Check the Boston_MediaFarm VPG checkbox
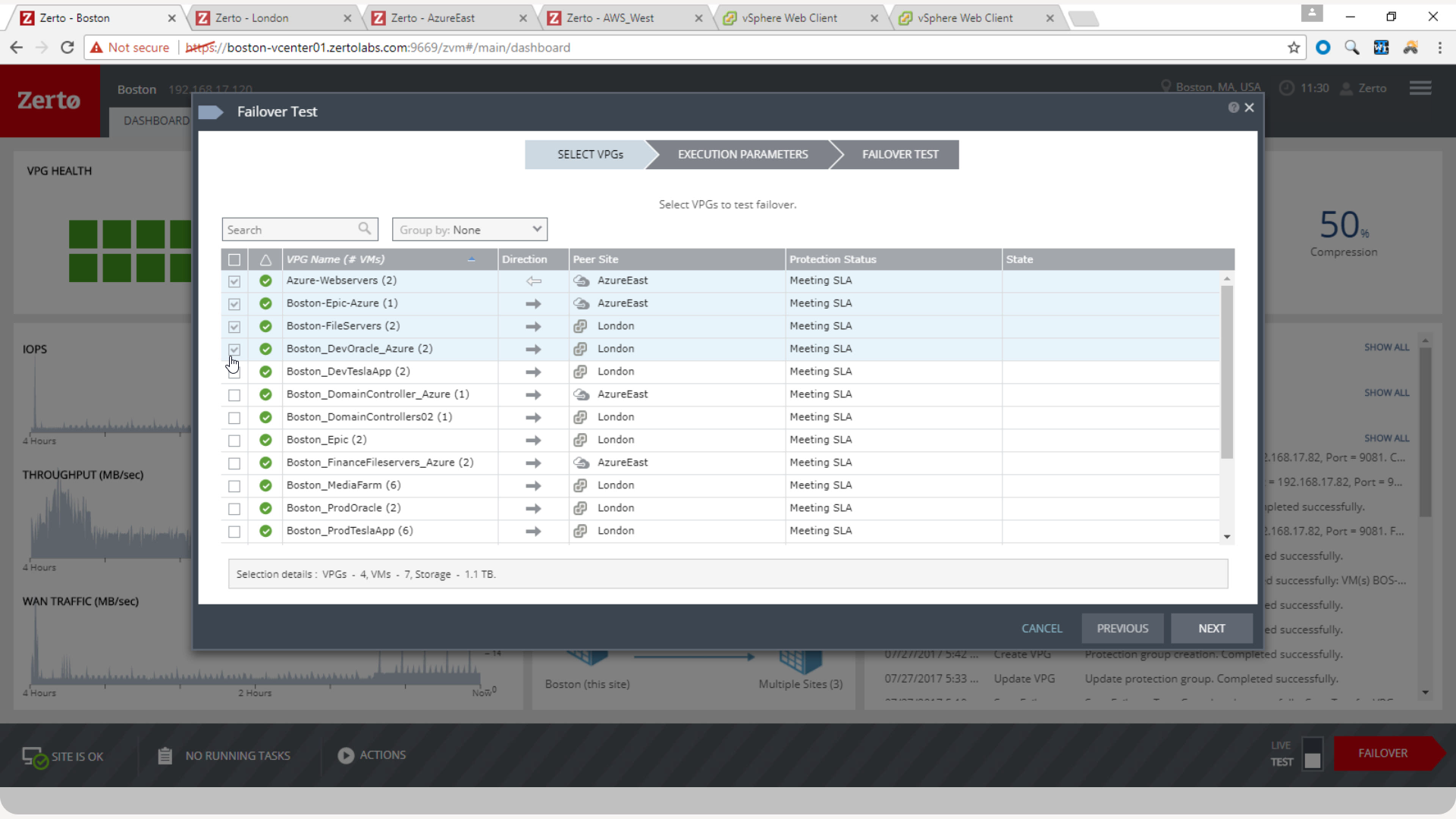1456x819 pixels. point(234,486)
